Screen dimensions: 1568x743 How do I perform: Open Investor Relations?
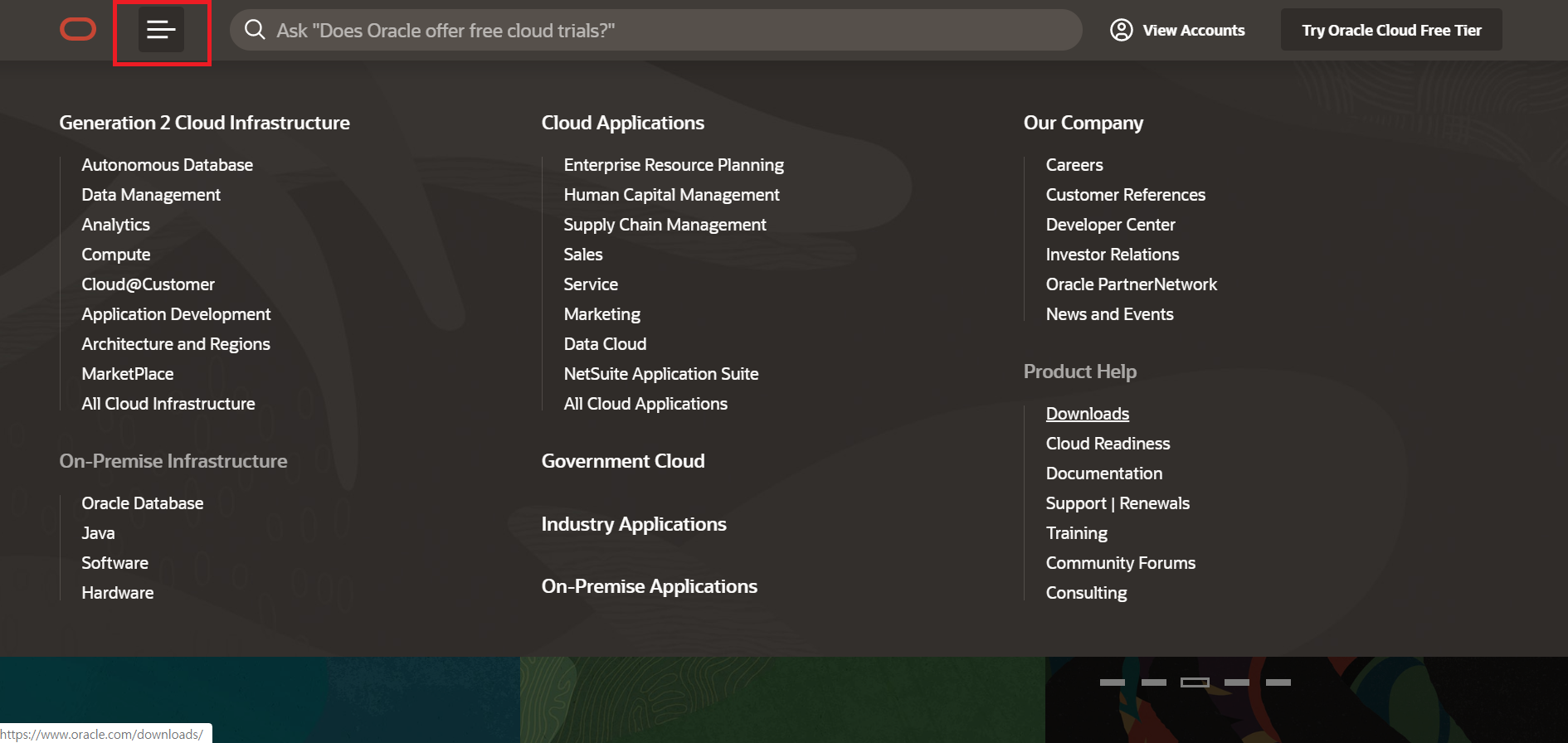tap(1112, 255)
